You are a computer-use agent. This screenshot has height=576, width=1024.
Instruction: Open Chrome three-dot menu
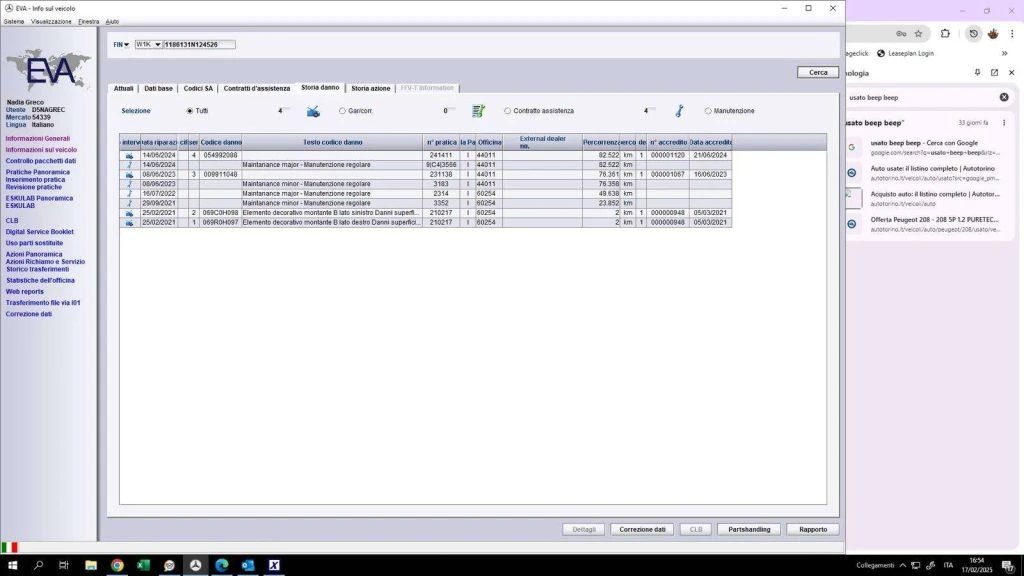coord(1012,33)
